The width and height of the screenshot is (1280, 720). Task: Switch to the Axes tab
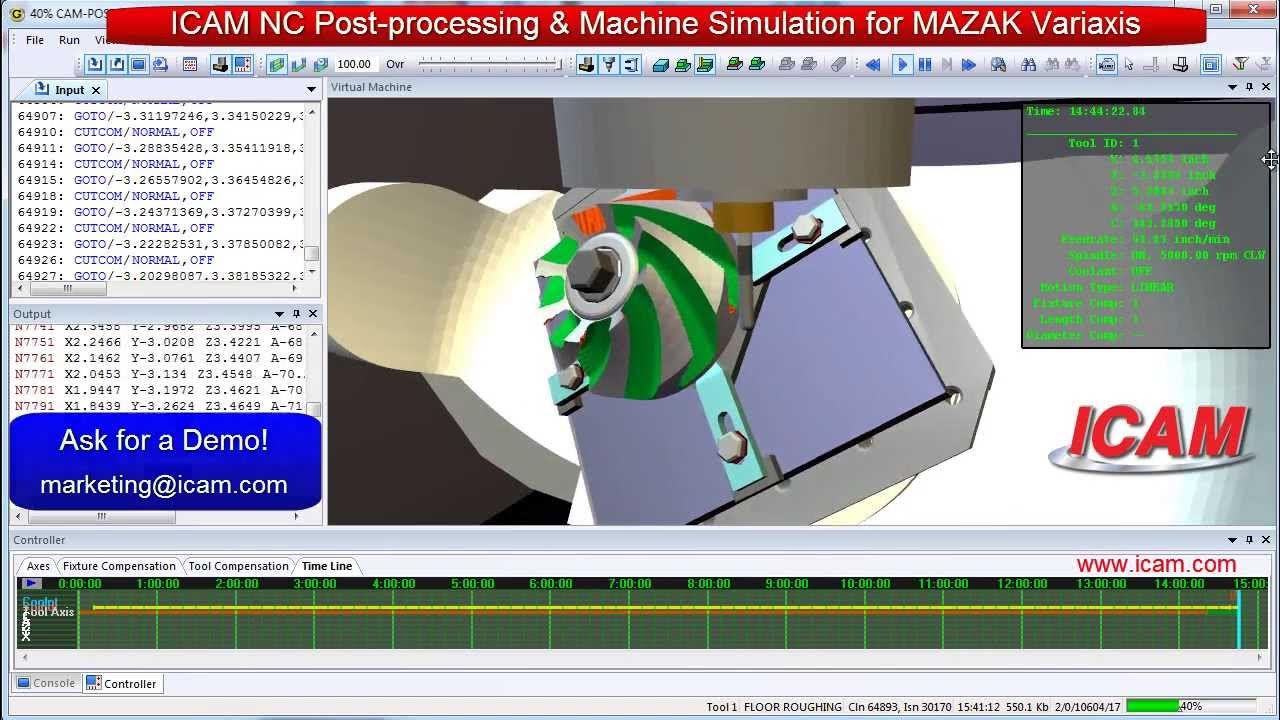(x=38, y=566)
